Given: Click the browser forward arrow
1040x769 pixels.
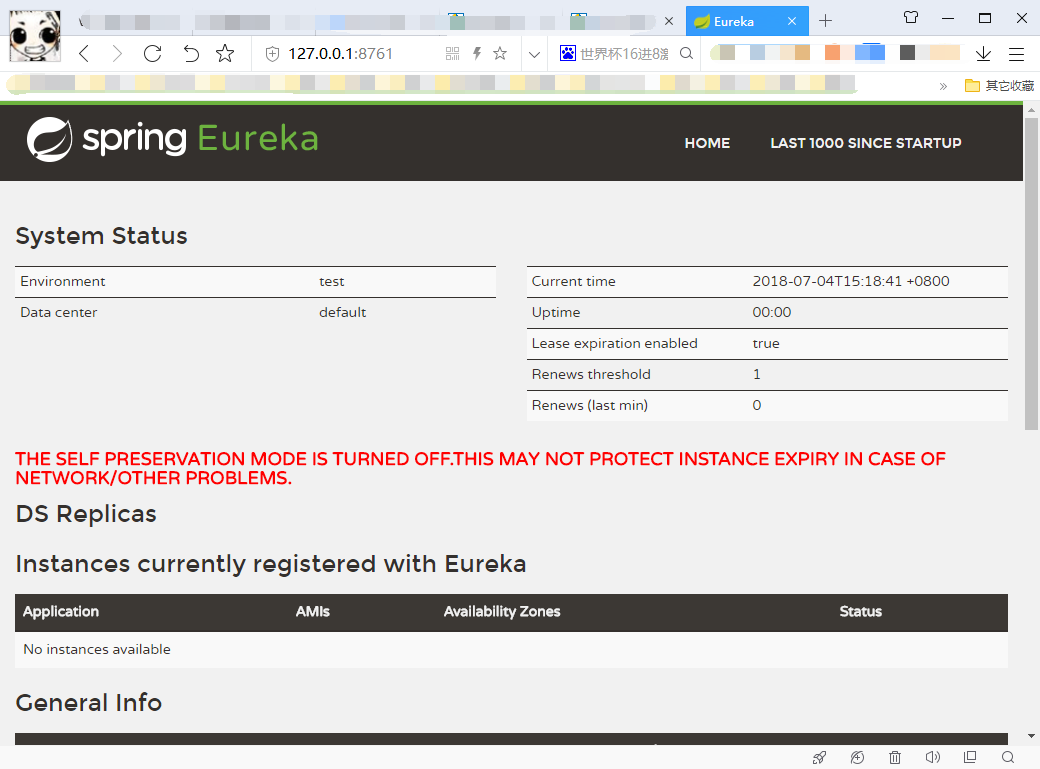Looking at the screenshot, I should pos(117,53).
